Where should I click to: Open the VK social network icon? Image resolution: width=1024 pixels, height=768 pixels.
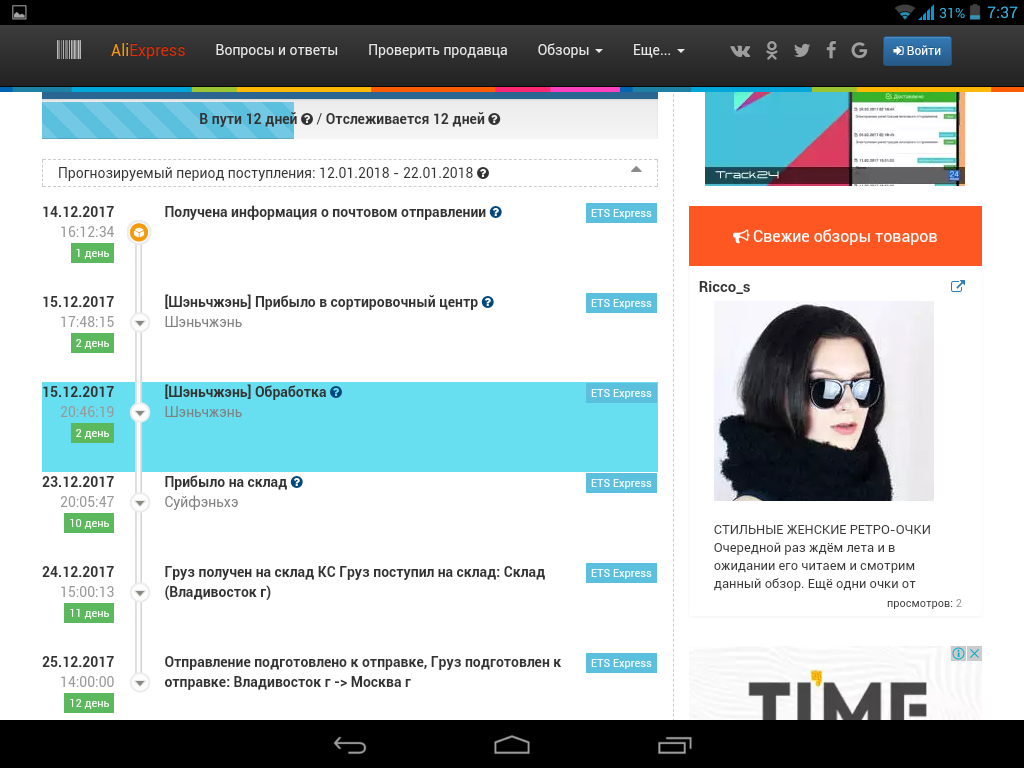(740, 51)
